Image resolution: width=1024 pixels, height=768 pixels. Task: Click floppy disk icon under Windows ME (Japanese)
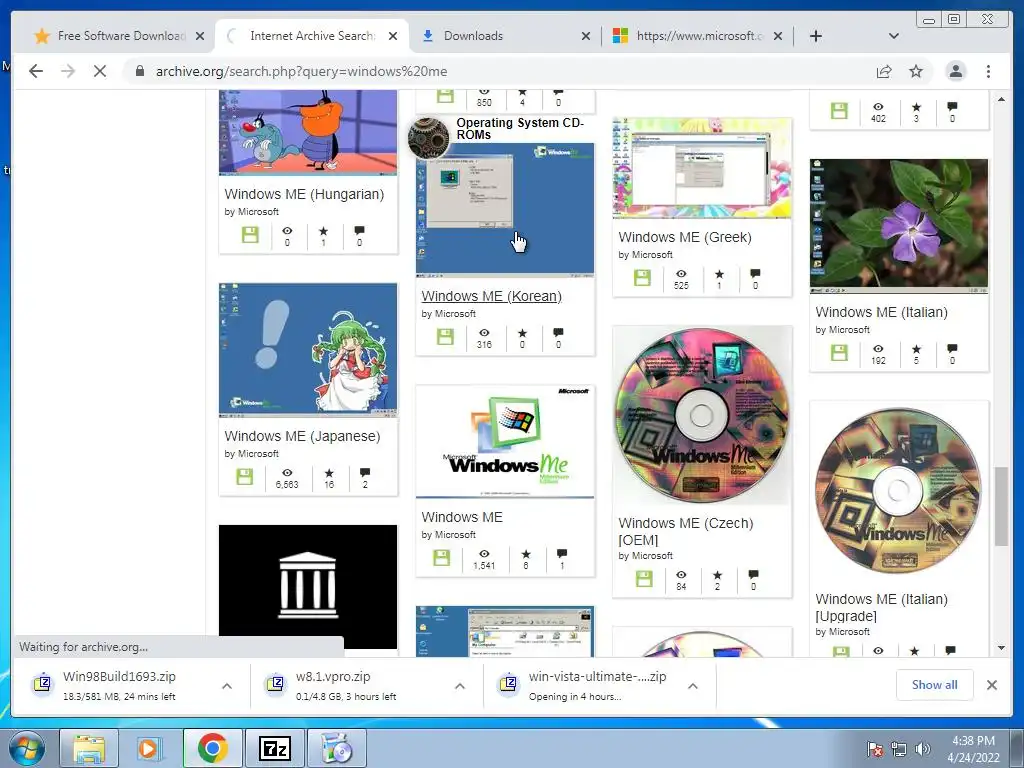click(x=244, y=477)
